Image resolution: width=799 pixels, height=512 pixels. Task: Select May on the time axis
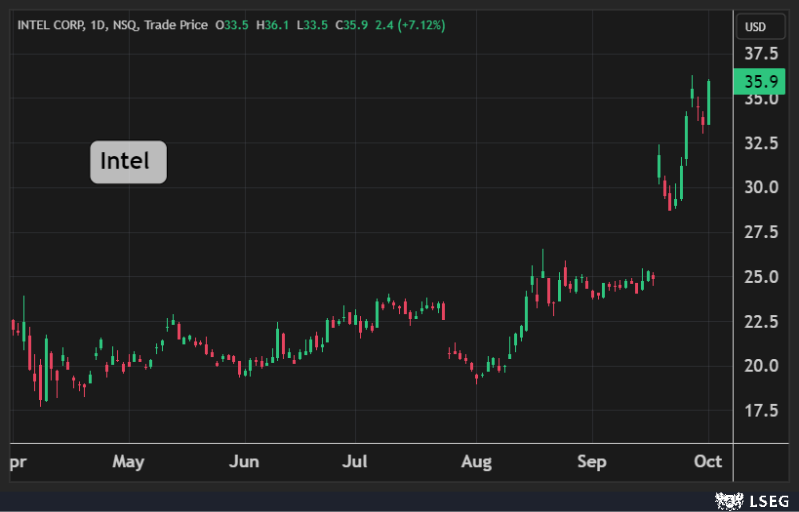(x=129, y=462)
